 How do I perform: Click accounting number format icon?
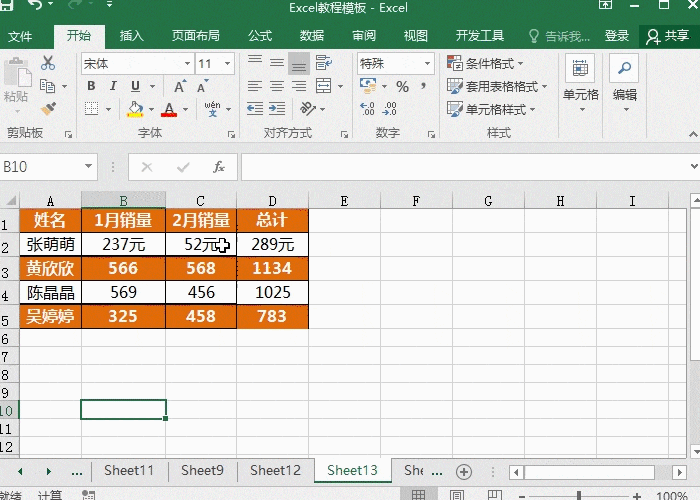(x=368, y=86)
